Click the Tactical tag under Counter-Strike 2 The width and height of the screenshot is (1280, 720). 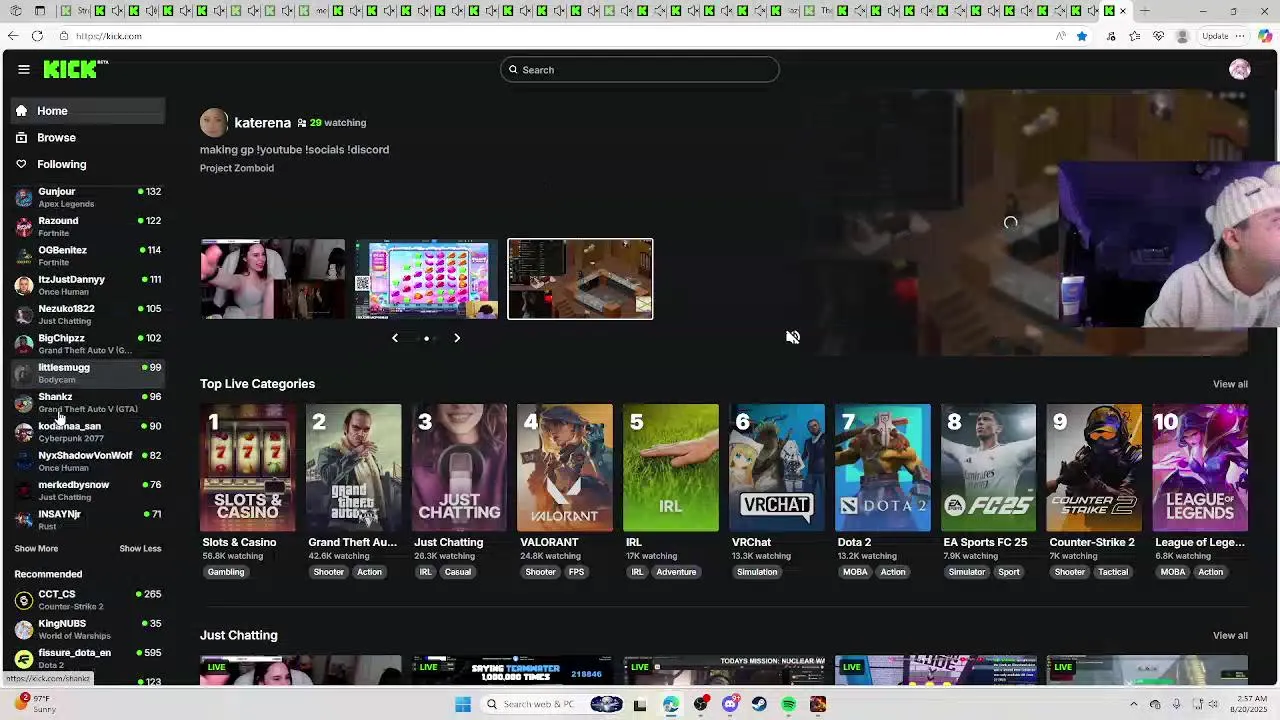(1113, 572)
